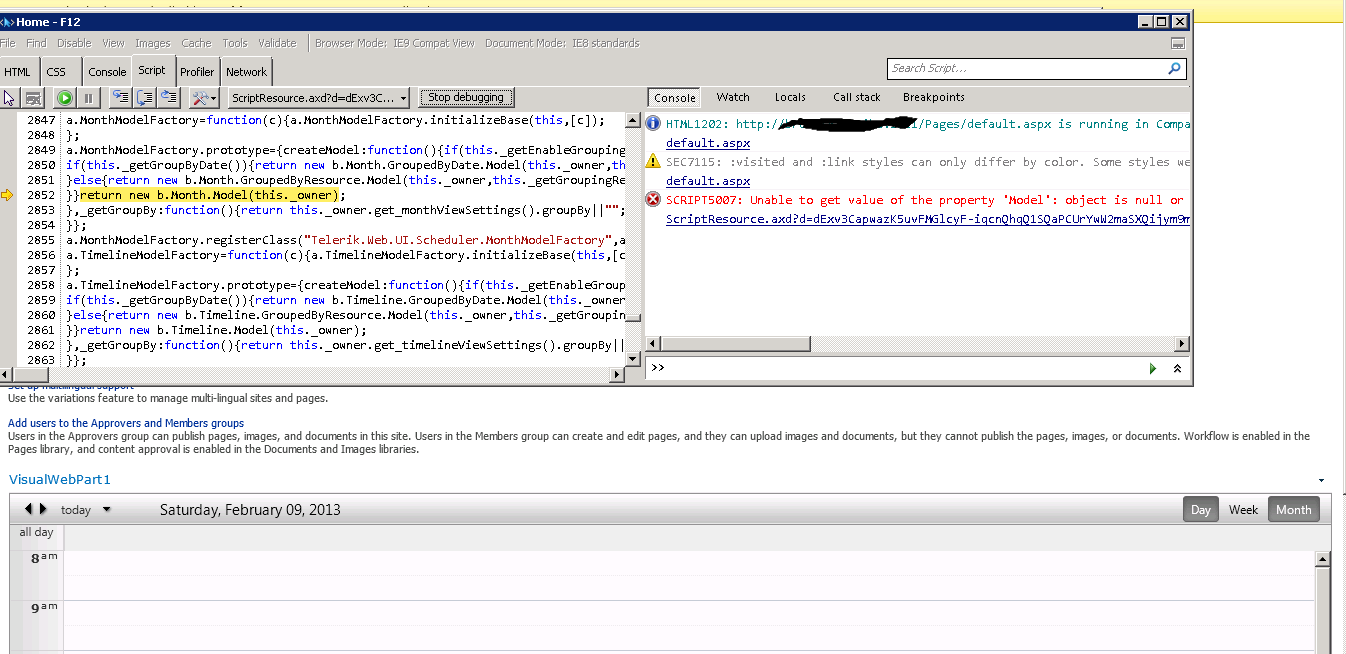Open the Find menu
Screen dimensions: 1346x654
(x=36, y=43)
